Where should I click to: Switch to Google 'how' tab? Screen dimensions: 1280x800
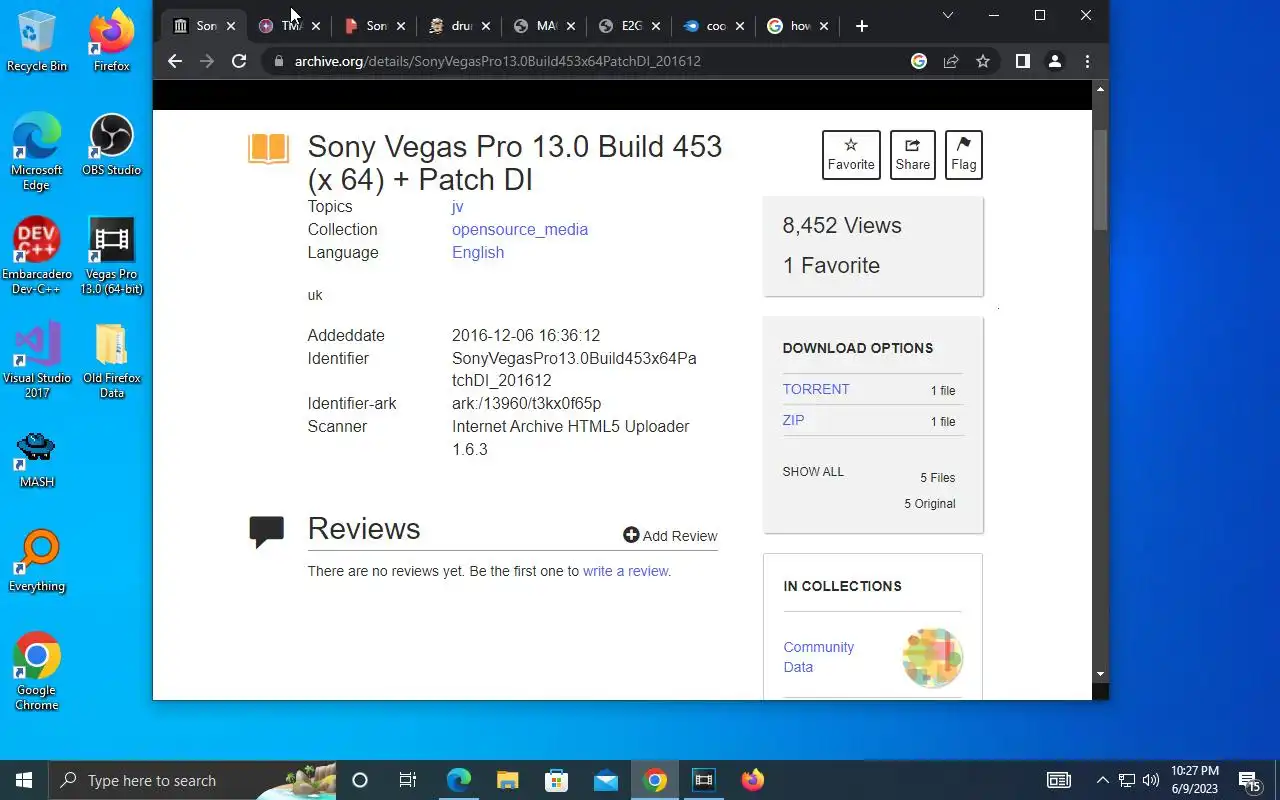click(x=800, y=26)
